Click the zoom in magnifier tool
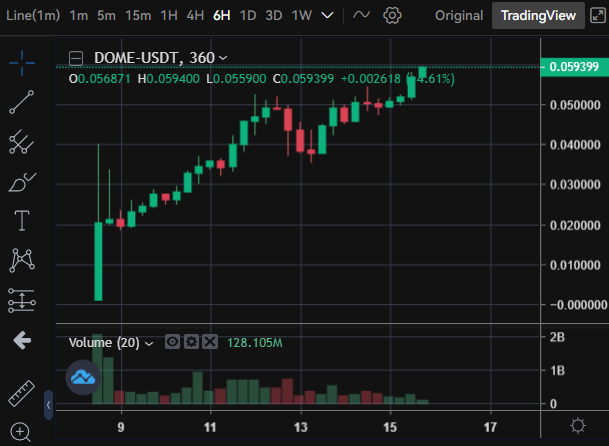The image size is (609, 446). (x=21, y=432)
